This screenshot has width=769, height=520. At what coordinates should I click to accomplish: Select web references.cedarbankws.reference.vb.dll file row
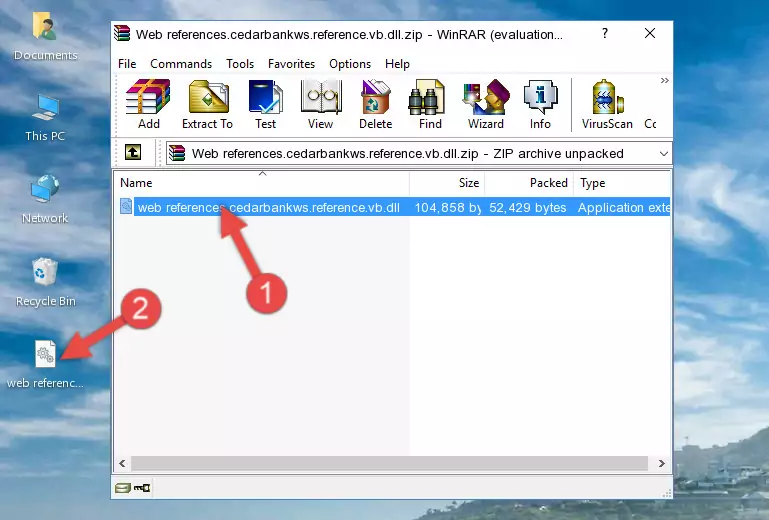394,208
